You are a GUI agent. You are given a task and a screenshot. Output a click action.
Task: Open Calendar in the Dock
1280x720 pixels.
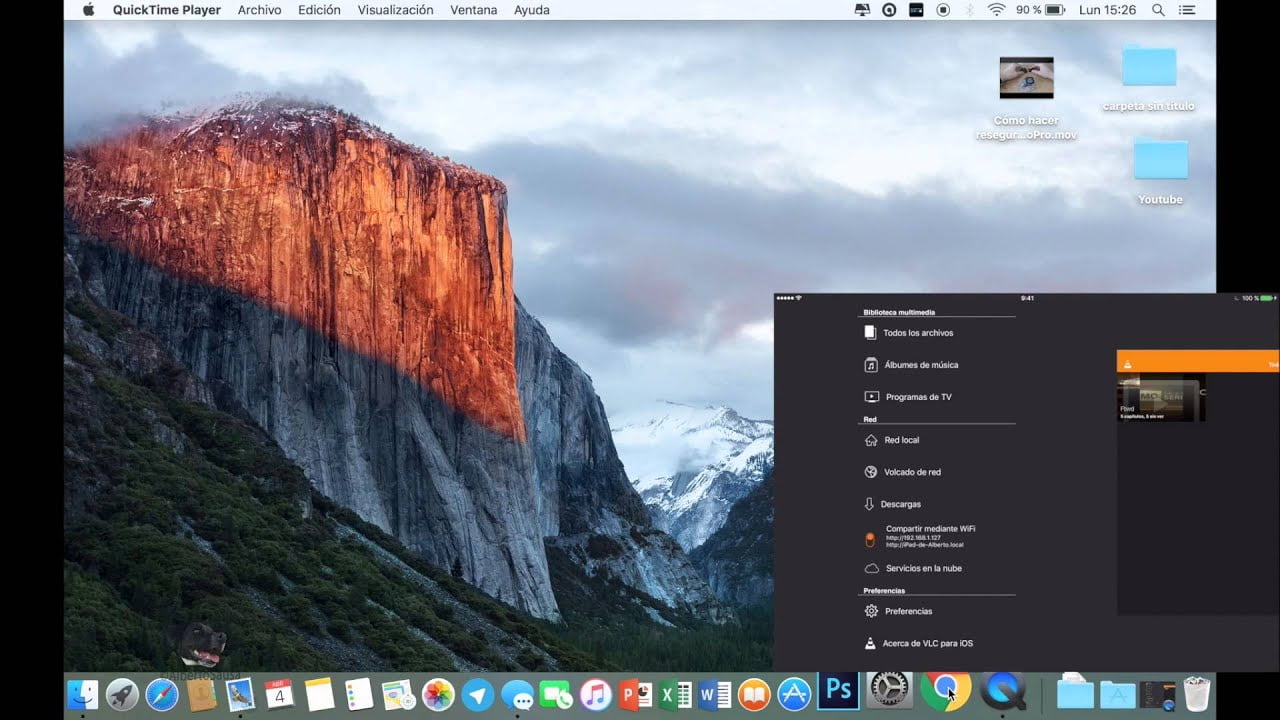click(280, 693)
